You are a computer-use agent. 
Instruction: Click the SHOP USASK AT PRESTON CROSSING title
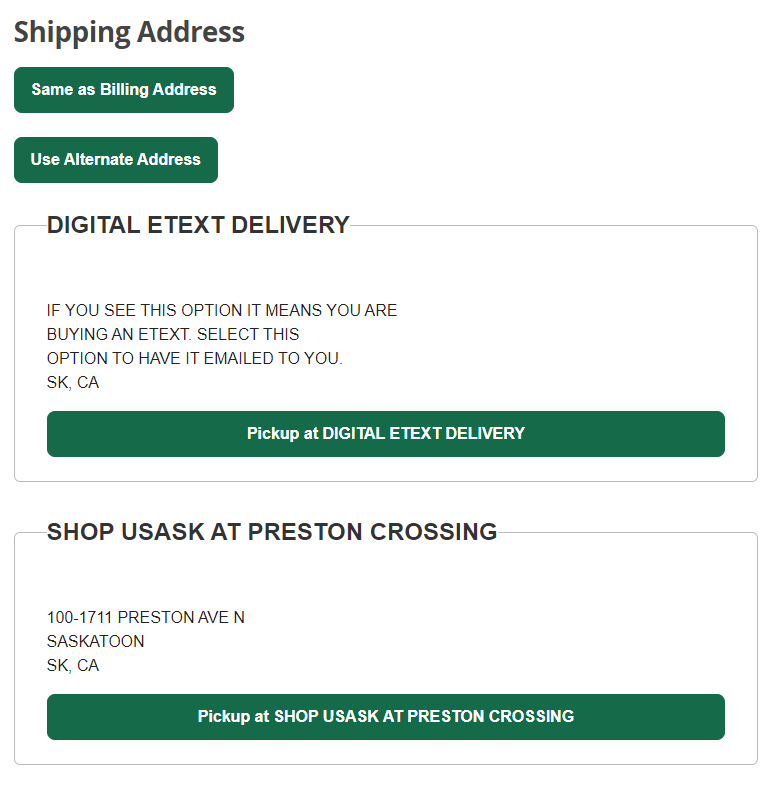click(272, 532)
